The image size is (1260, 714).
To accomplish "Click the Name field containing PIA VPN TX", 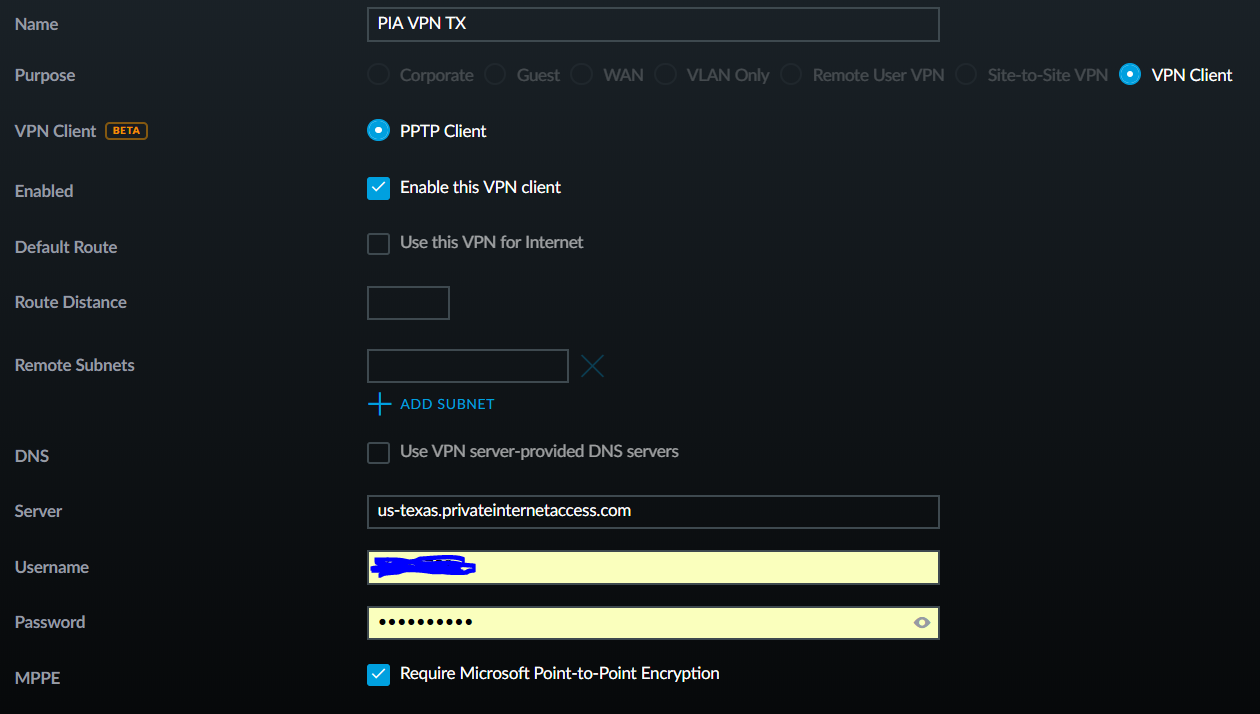I will coord(653,24).
